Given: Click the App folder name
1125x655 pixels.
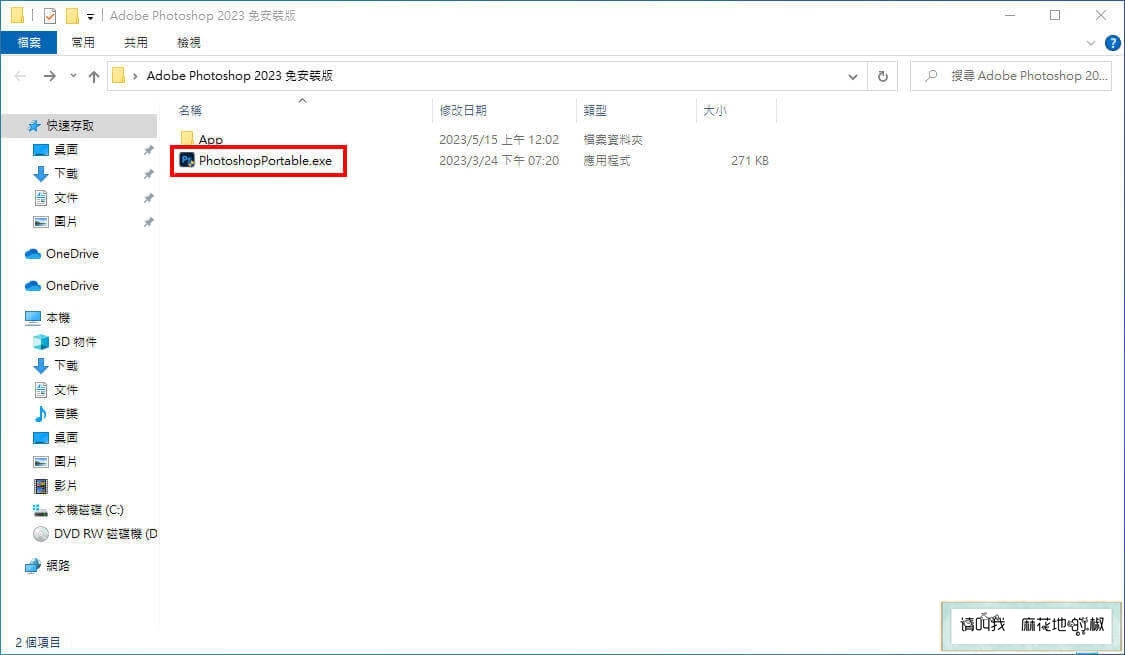Looking at the screenshot, I should click(x=211, y=139).
